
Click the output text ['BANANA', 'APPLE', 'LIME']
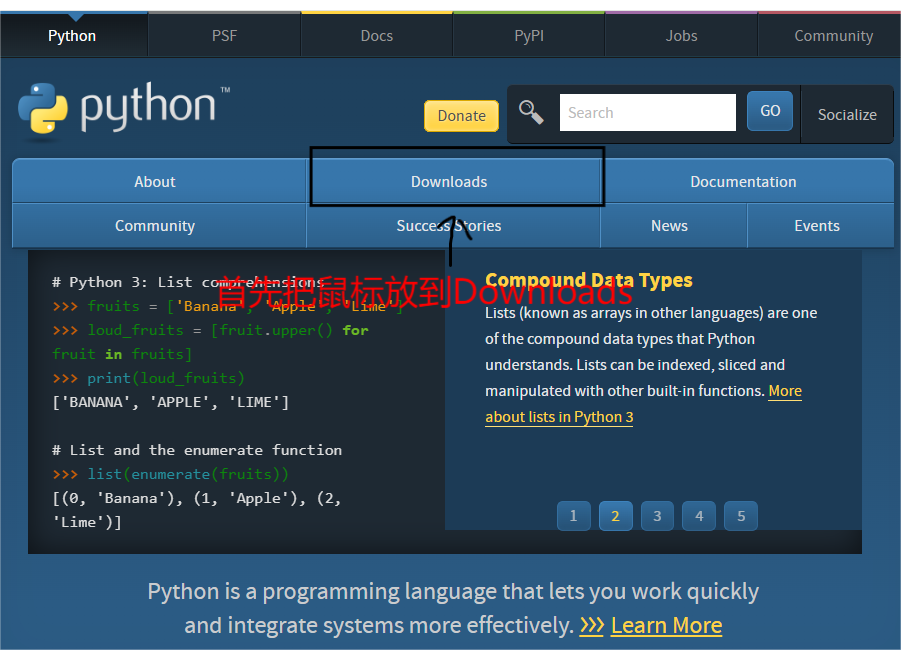(171, 402)
